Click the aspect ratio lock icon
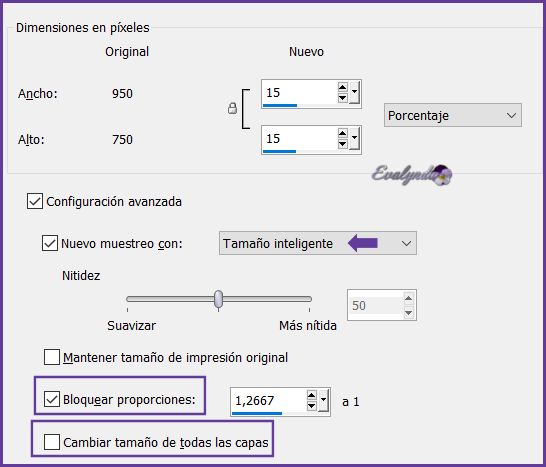 point(232,108)
